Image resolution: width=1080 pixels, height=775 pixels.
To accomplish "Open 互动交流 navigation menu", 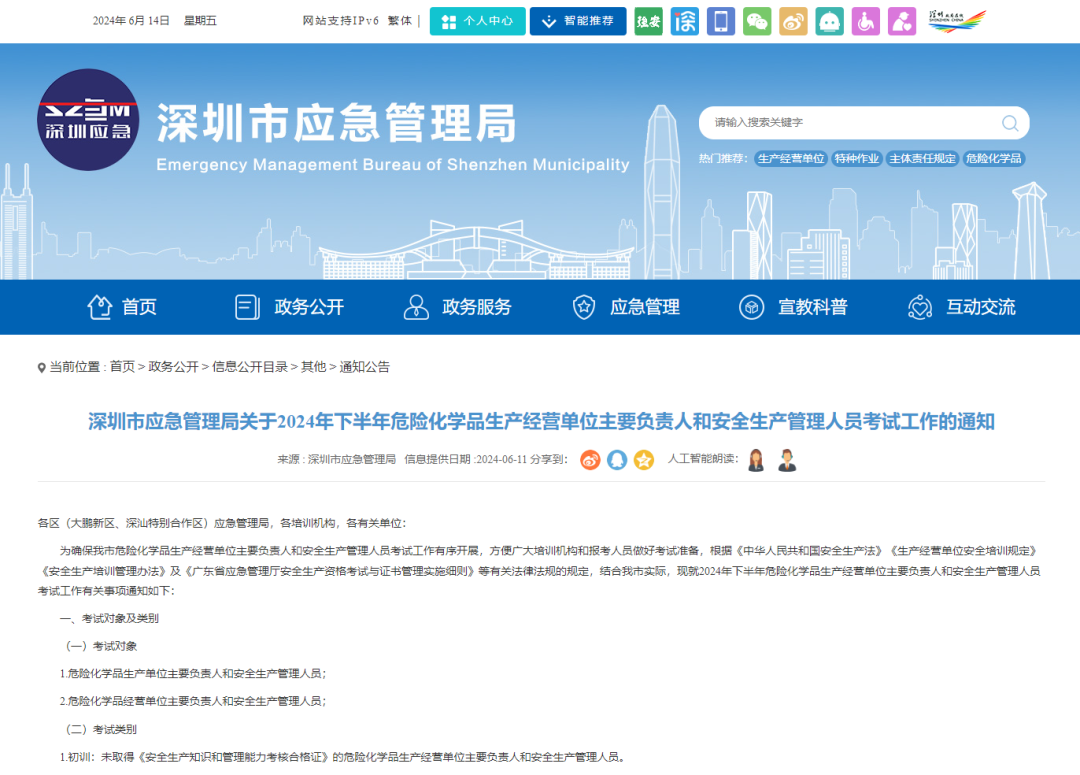I will [x=961, y=307].
